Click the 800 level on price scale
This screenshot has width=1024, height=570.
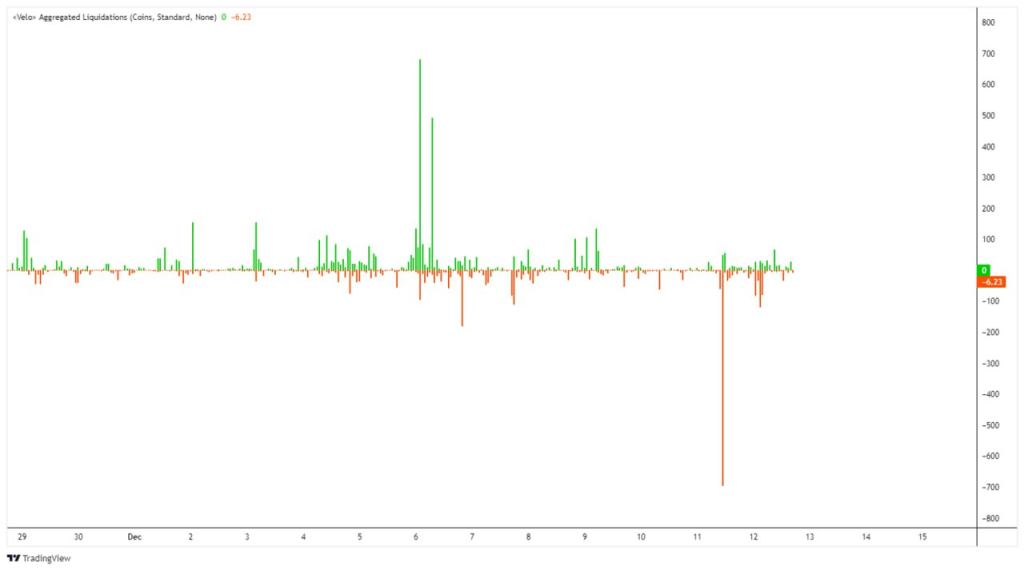pos(987,22)
